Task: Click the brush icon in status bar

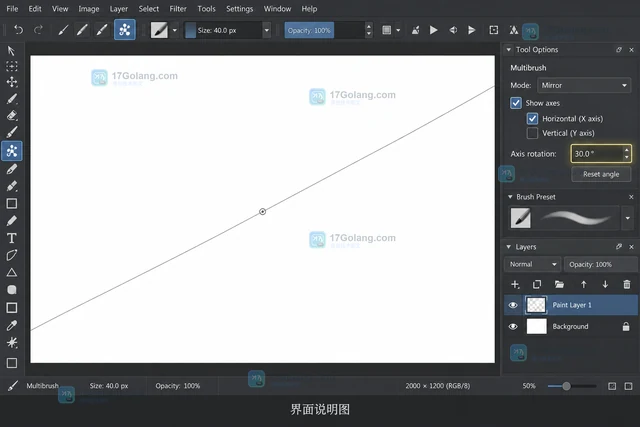Action: click(13, 386)
